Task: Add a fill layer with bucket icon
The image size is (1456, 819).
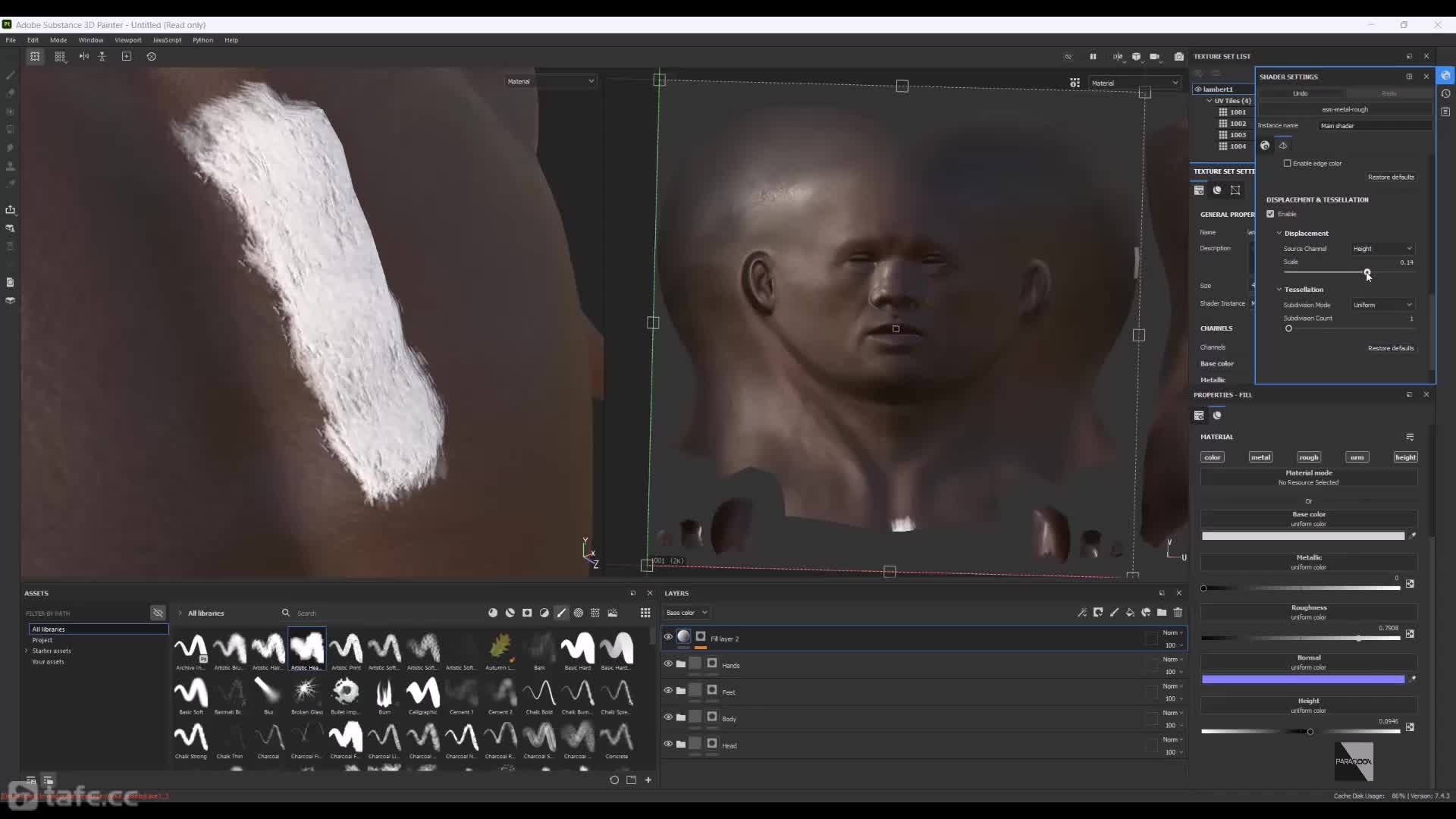Action: click(1130, 613)
